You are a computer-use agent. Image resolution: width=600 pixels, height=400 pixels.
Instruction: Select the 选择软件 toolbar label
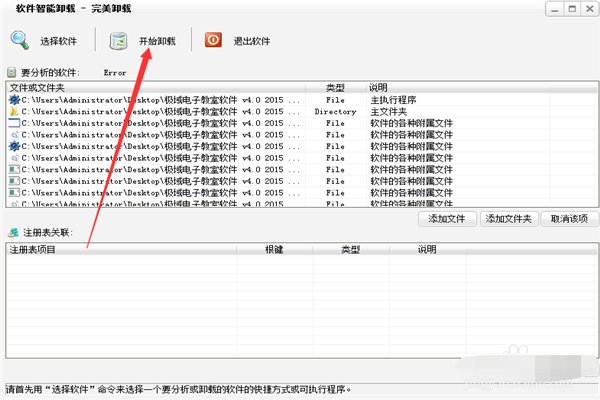point(59,41)
